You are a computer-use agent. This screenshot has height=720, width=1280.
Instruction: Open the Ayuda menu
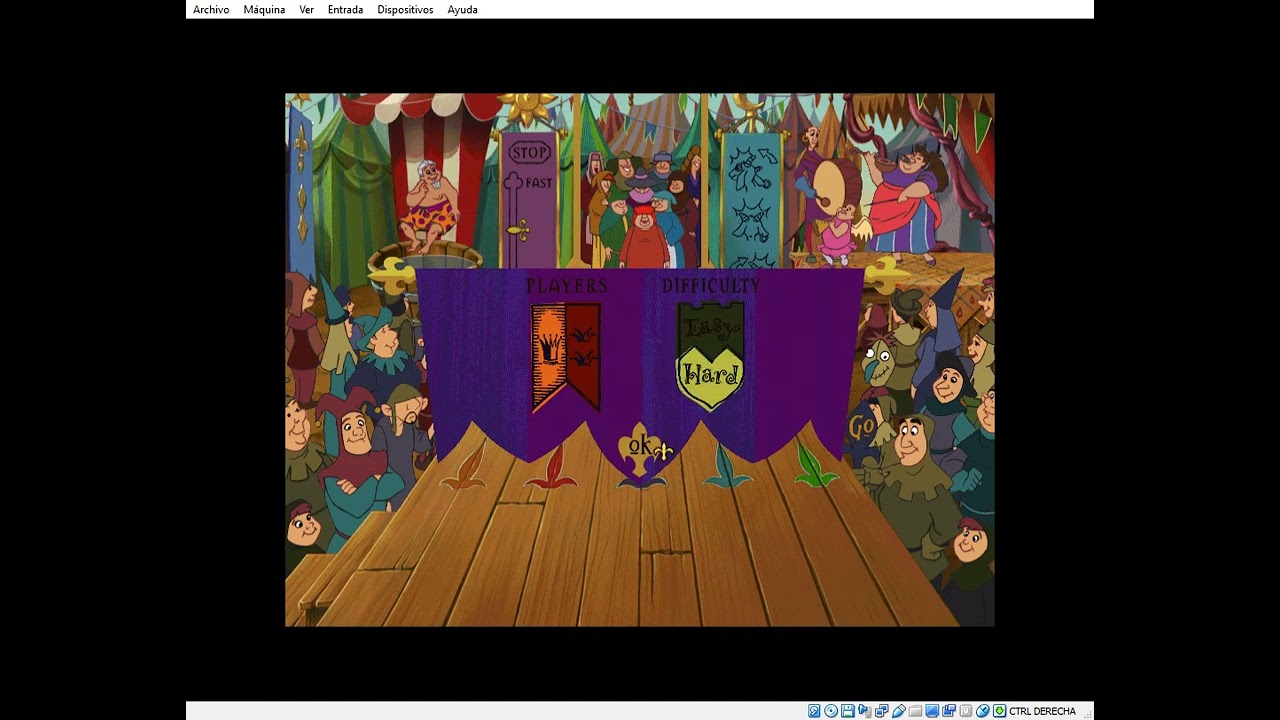click(x=462, y=10)
